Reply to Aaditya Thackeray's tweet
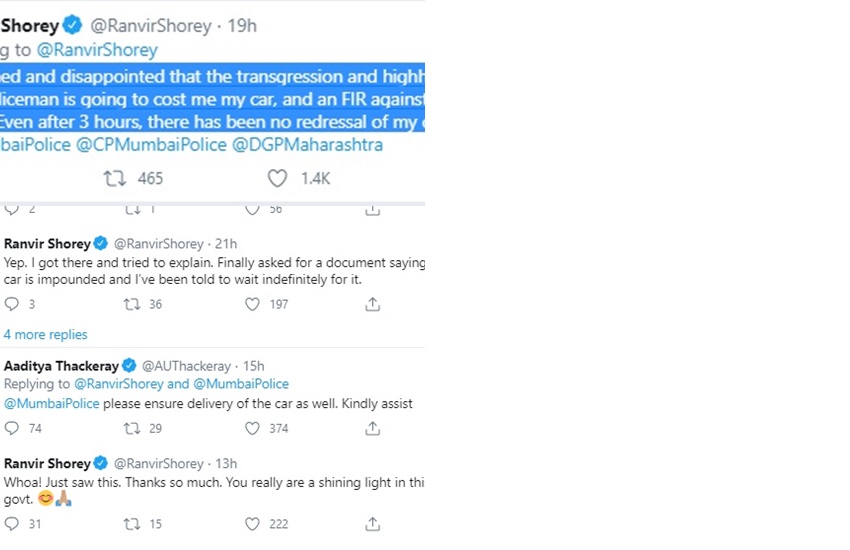This screenshot has height=550, width=850. [12, 428]
